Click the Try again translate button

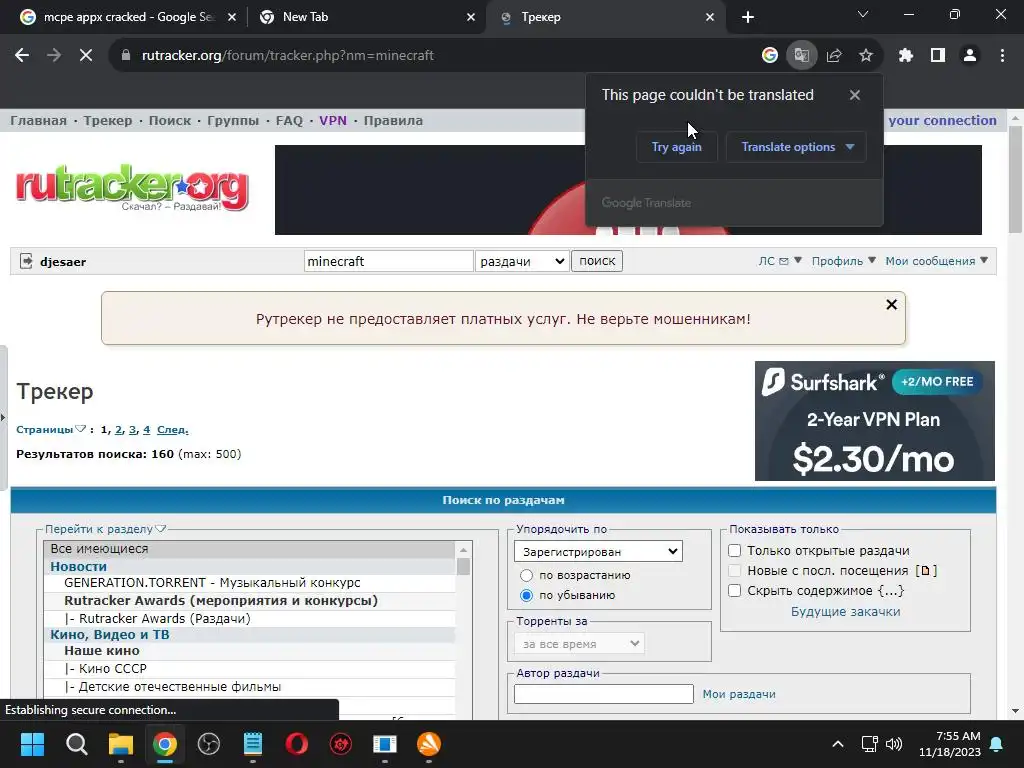(x=677, y=147)
